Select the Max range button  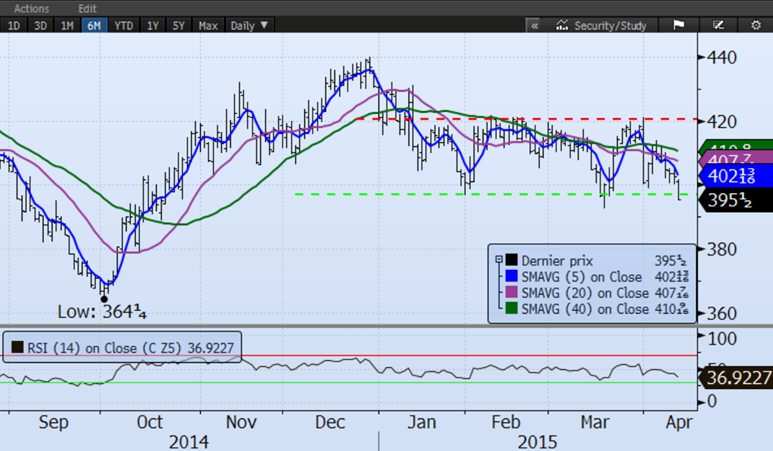[x=208, y=25]
